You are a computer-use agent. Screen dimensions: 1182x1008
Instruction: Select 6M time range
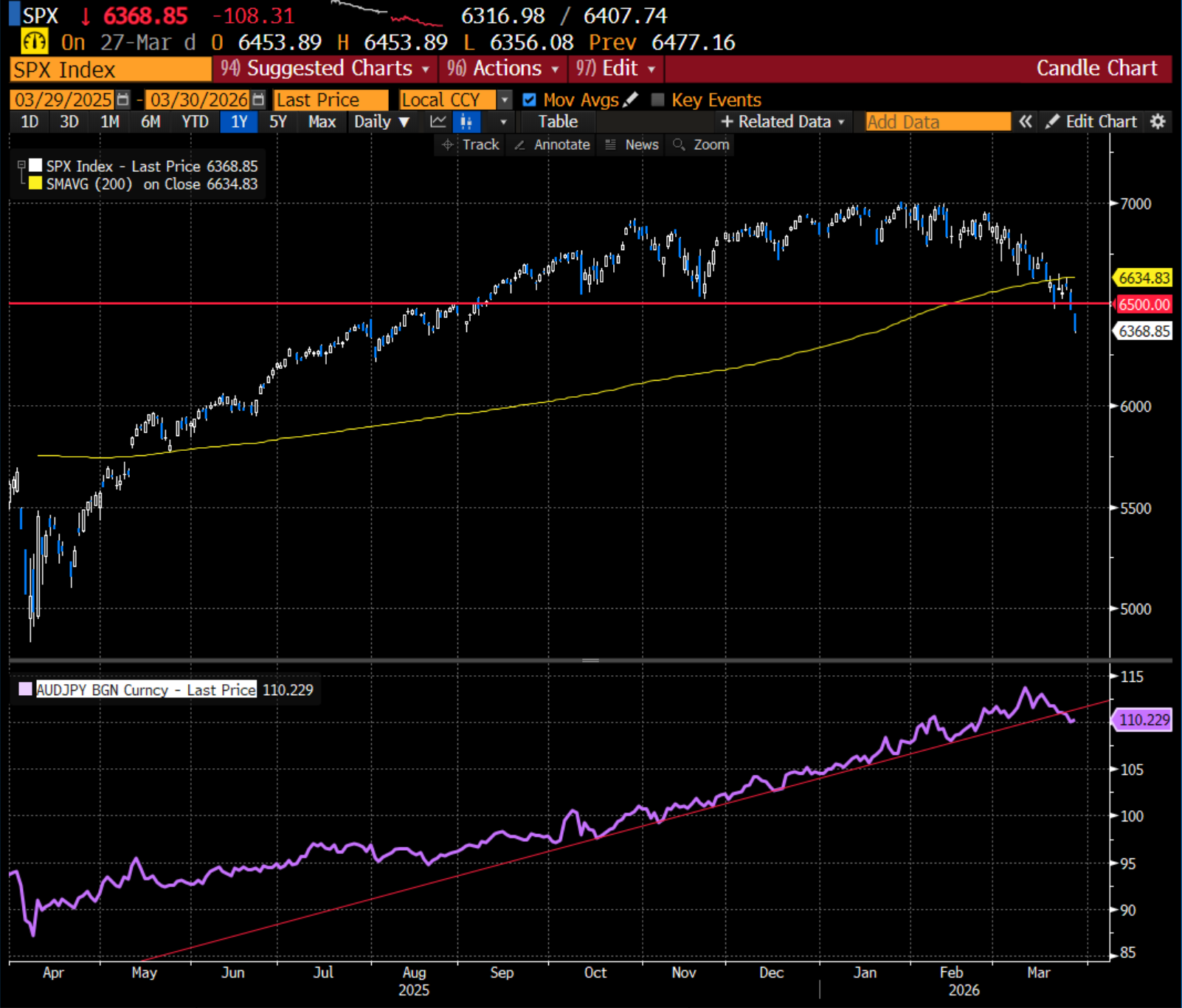click(x=151, y=122)
